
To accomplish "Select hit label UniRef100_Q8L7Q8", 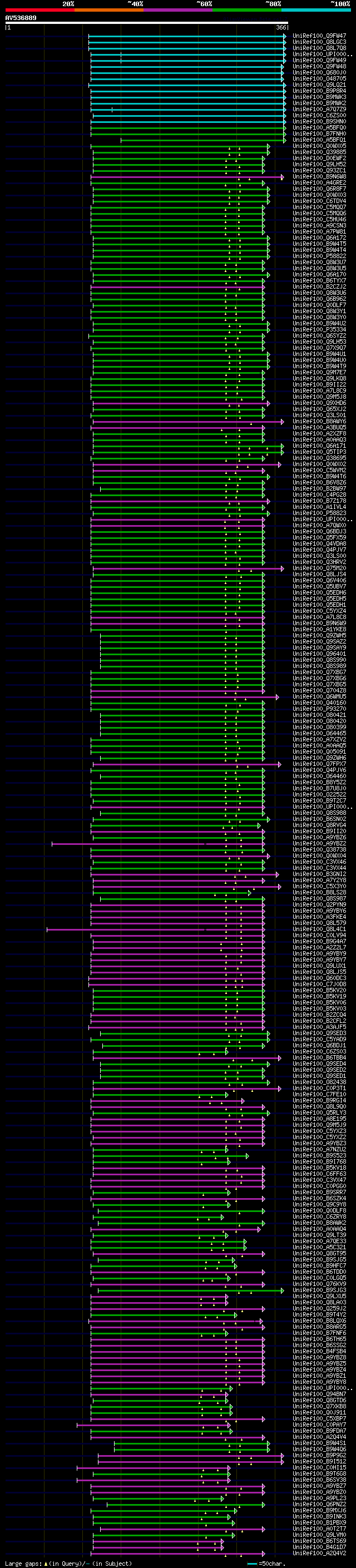I will point(319,49).
